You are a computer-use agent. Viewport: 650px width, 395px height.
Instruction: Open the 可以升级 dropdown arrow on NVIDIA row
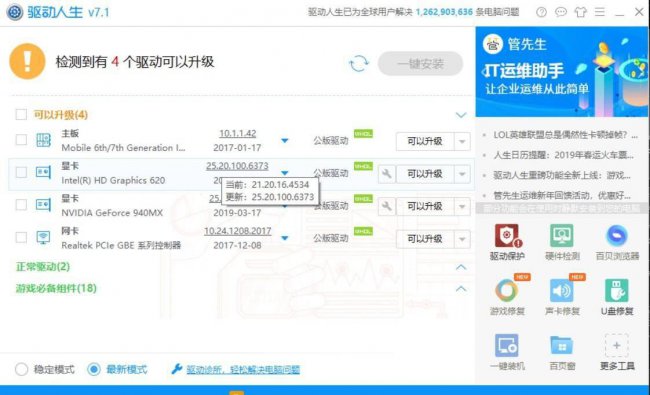tap(462, 206)
